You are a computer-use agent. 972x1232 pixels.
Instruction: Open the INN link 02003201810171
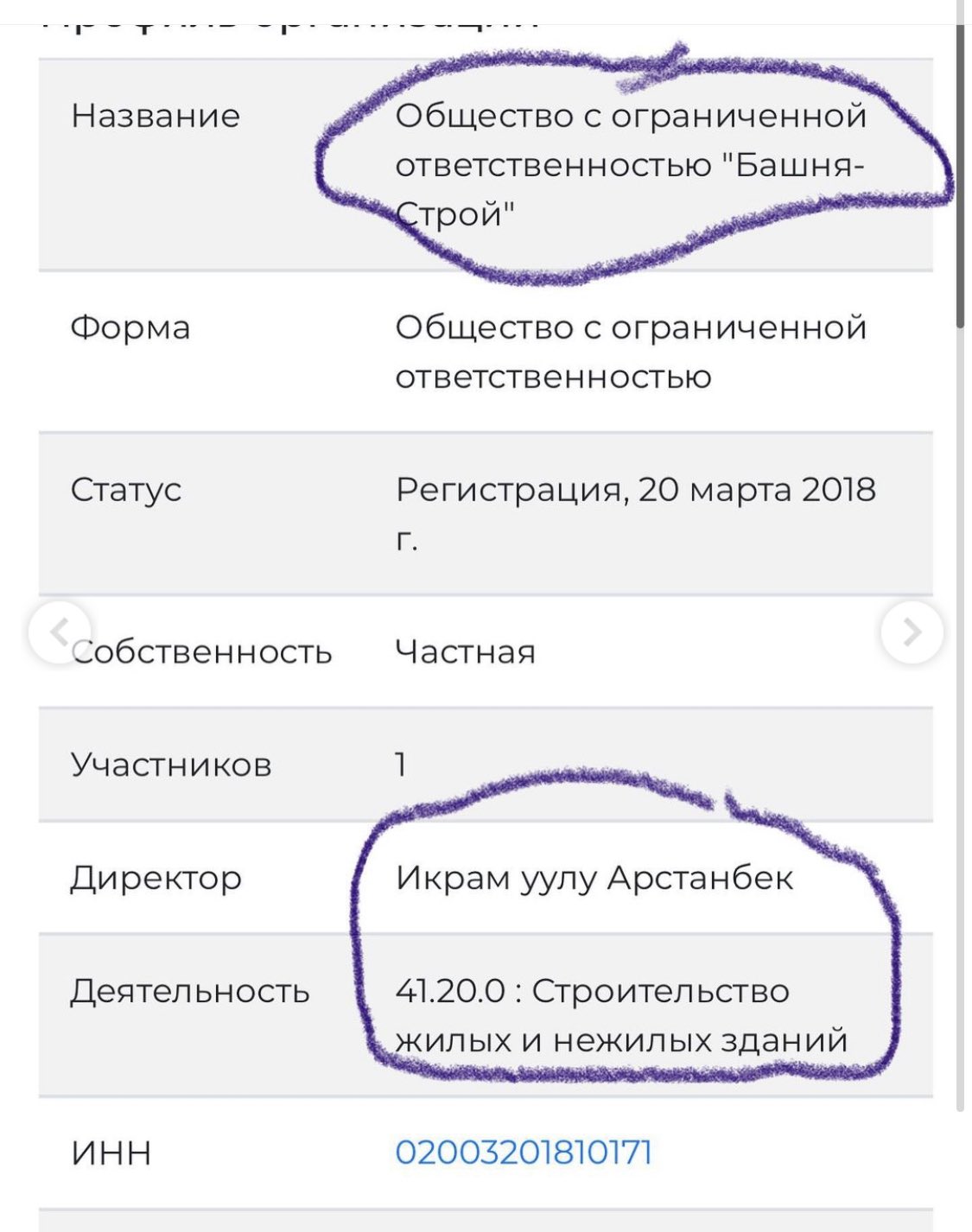point(524,1153)
